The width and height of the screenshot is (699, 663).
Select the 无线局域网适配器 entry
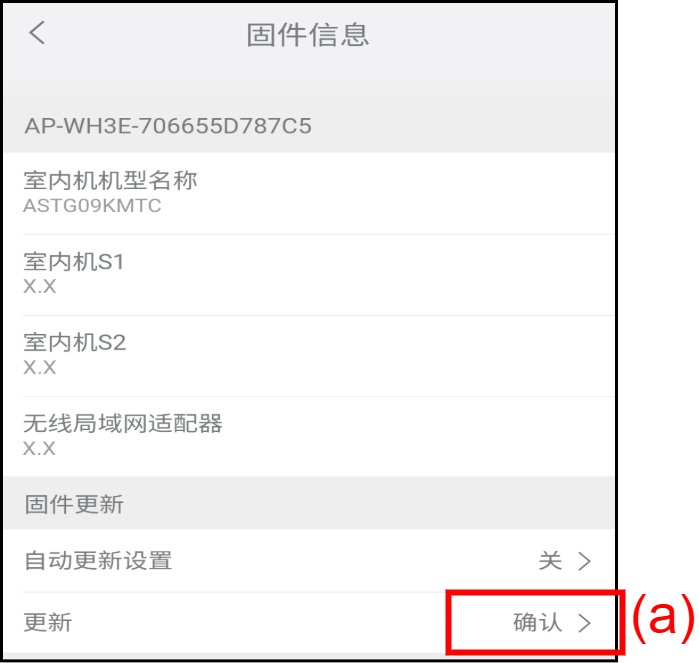point(309,437)
